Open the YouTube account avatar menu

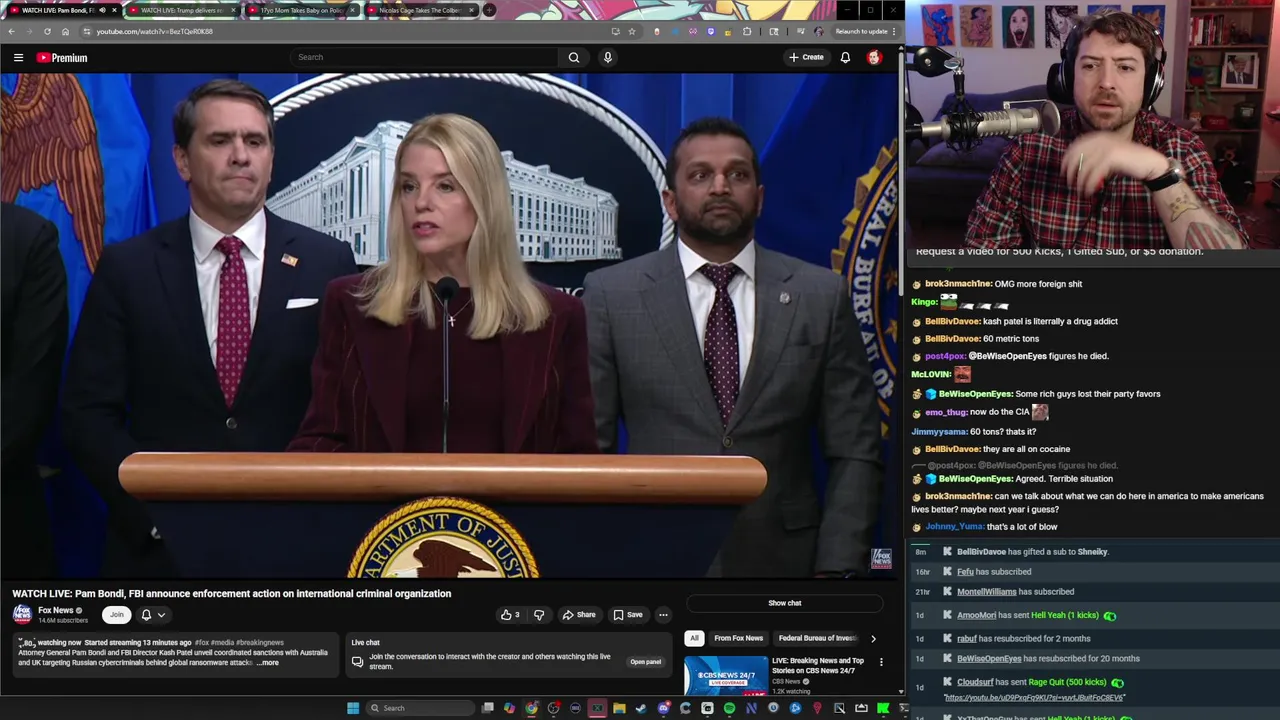pyautogui.click(x=874, y=57)
